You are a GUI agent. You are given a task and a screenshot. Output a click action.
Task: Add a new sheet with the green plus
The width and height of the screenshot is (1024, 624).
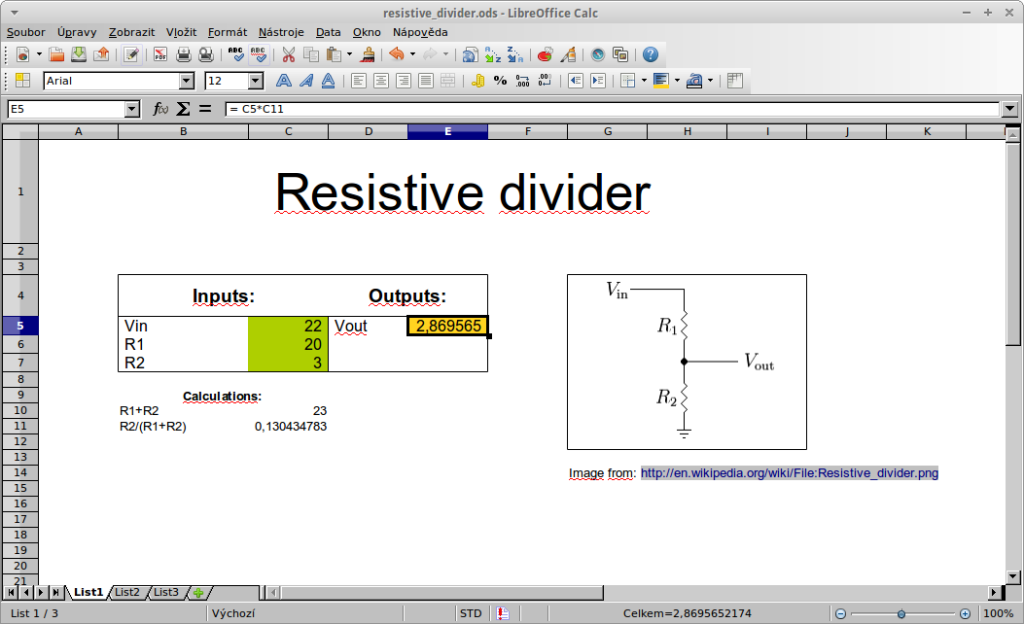tap(197, 592)
